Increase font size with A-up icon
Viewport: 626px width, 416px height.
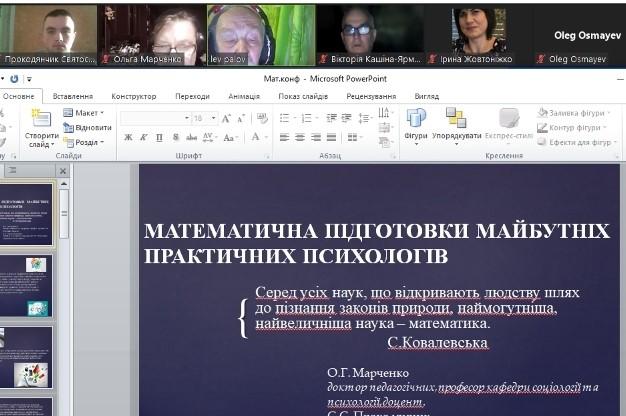coord(226,118)
